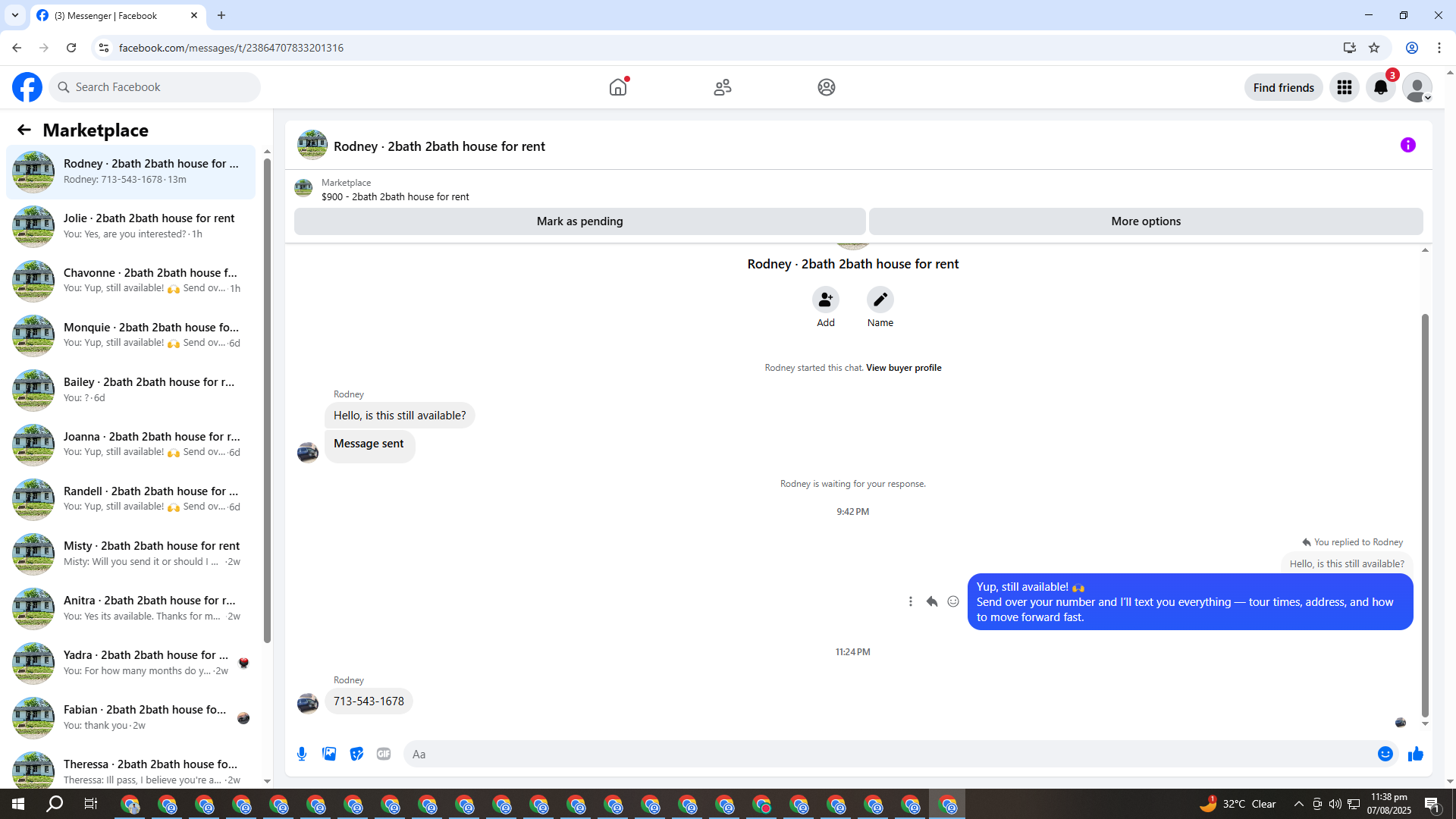Open conversation information purple icon
The image size is (1456, 819).
tap(1407, 145)
